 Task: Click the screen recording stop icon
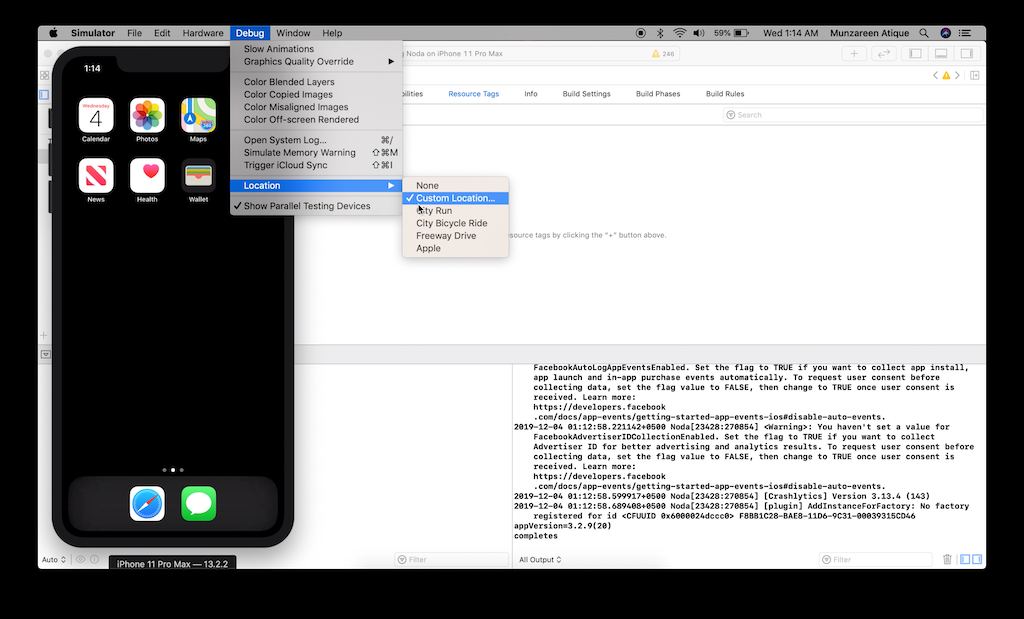point(641,33)
